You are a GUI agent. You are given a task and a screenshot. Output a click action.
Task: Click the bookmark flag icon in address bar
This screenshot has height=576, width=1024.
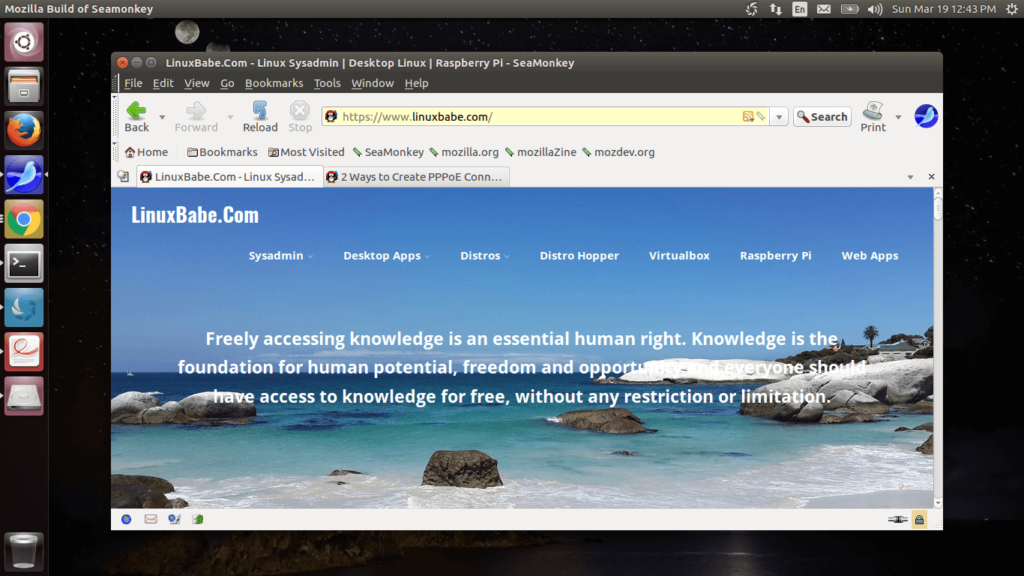[761, 116]
